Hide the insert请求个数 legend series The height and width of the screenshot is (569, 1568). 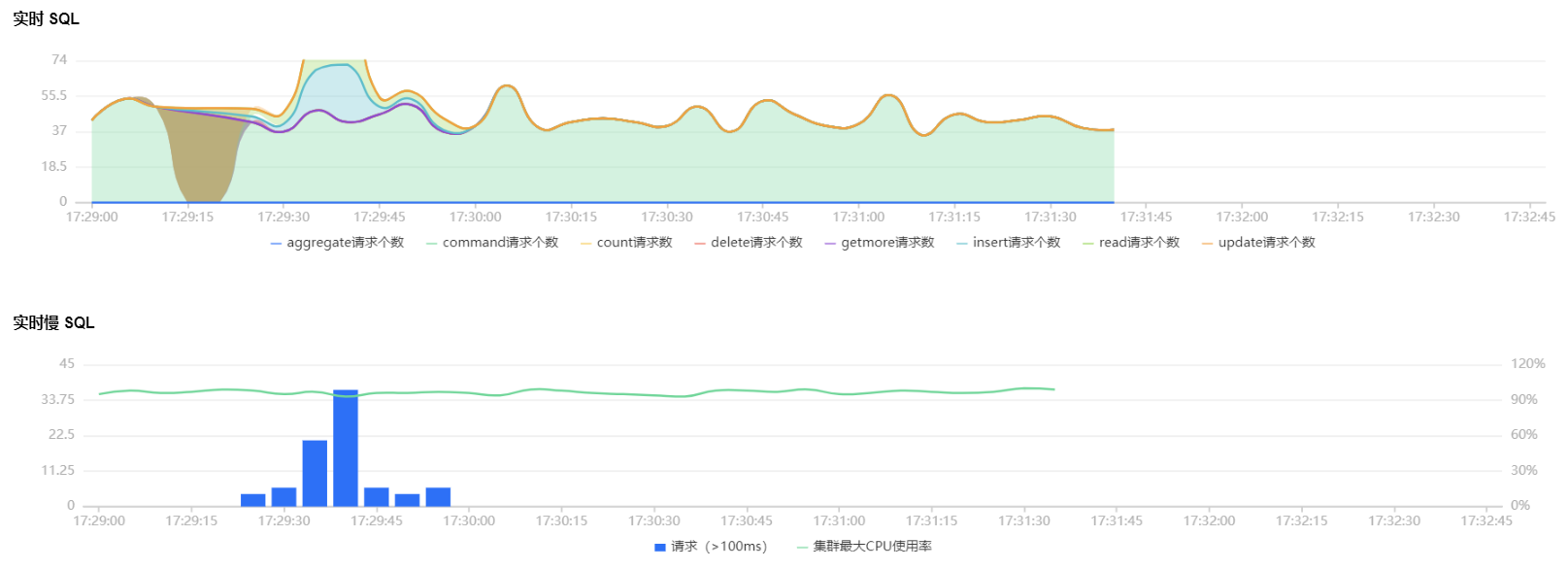(x=1009, y=243)
